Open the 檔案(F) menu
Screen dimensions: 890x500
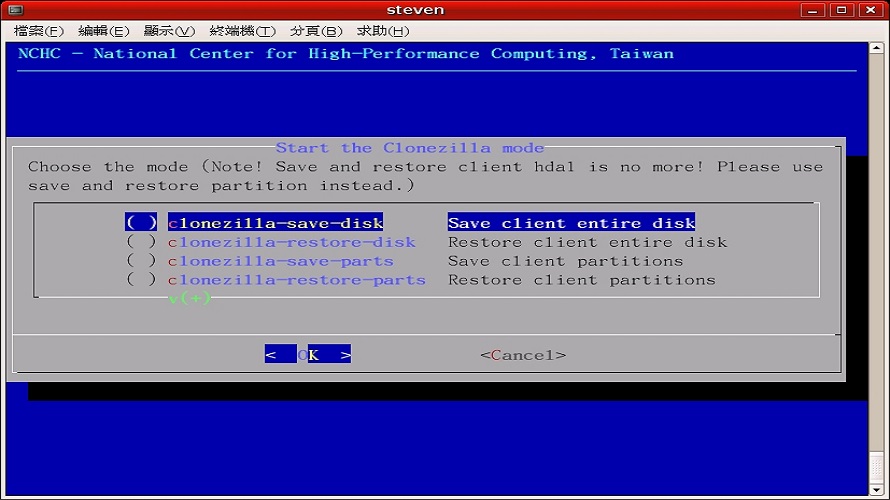point(39,31)
